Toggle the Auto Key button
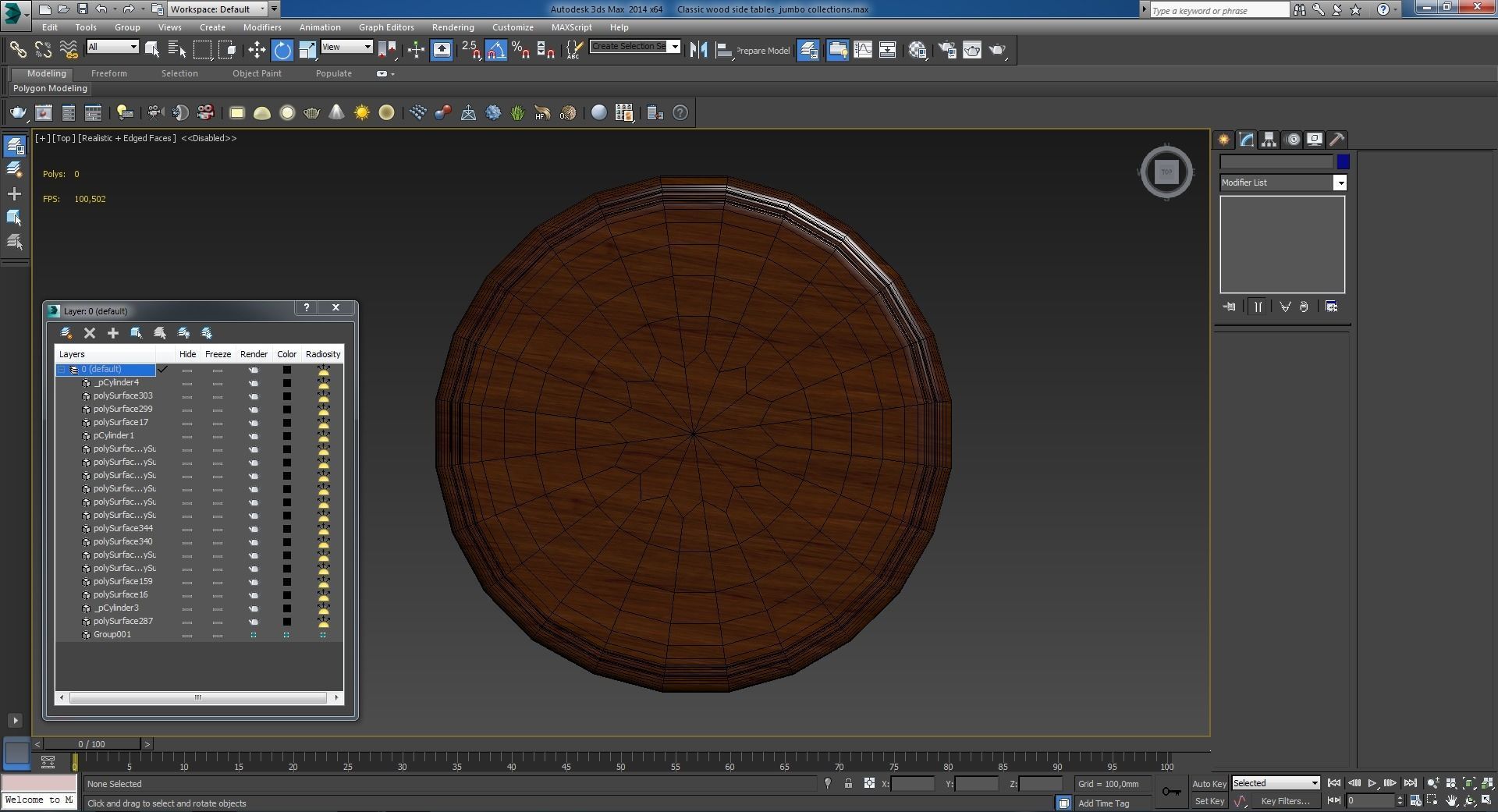 point(1209,784)
